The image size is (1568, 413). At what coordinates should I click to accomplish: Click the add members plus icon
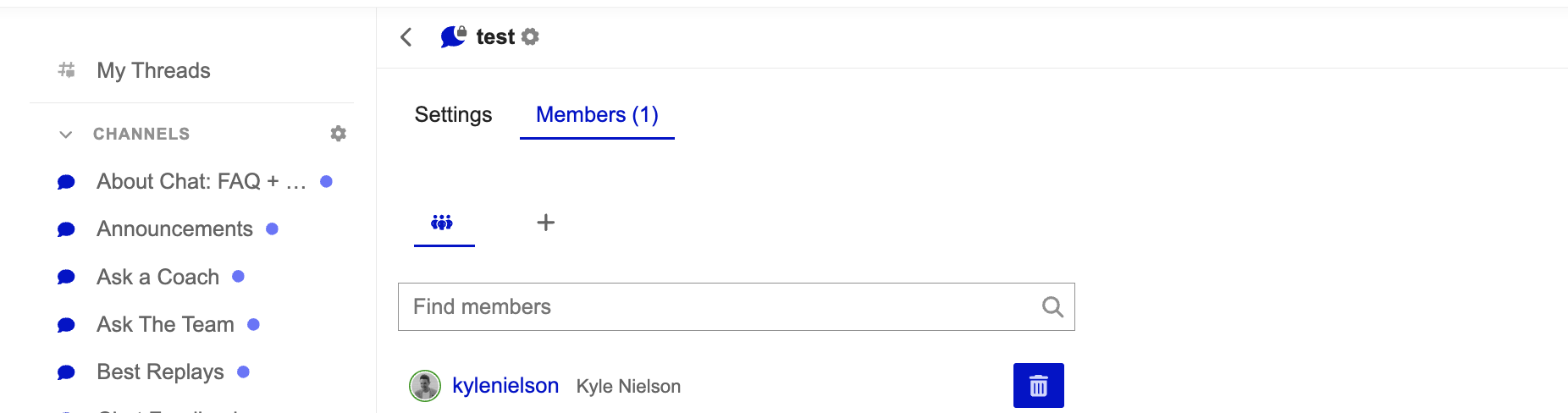546,223
